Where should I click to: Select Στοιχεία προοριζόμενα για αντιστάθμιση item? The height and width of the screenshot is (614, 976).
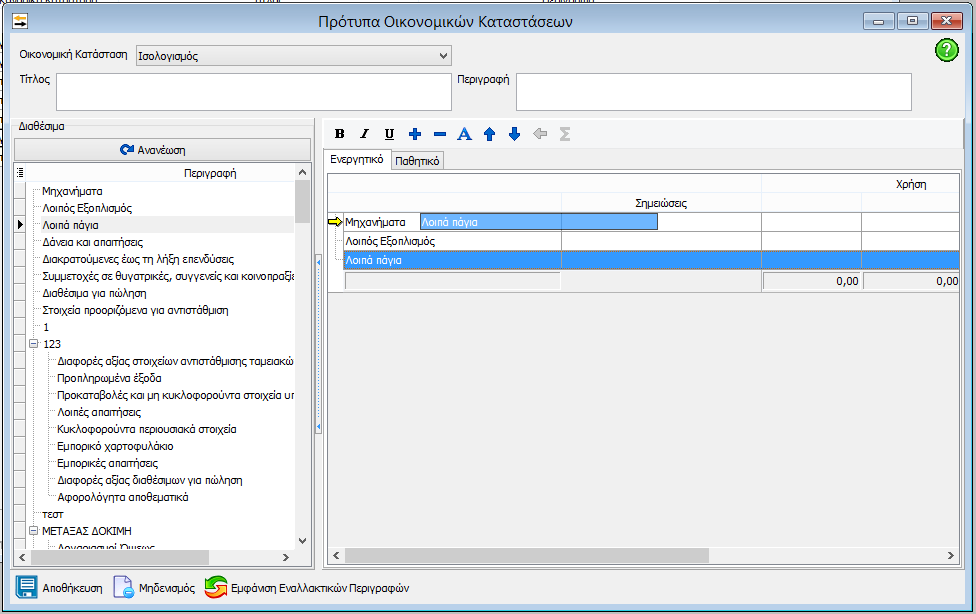(x=135, y=310)
